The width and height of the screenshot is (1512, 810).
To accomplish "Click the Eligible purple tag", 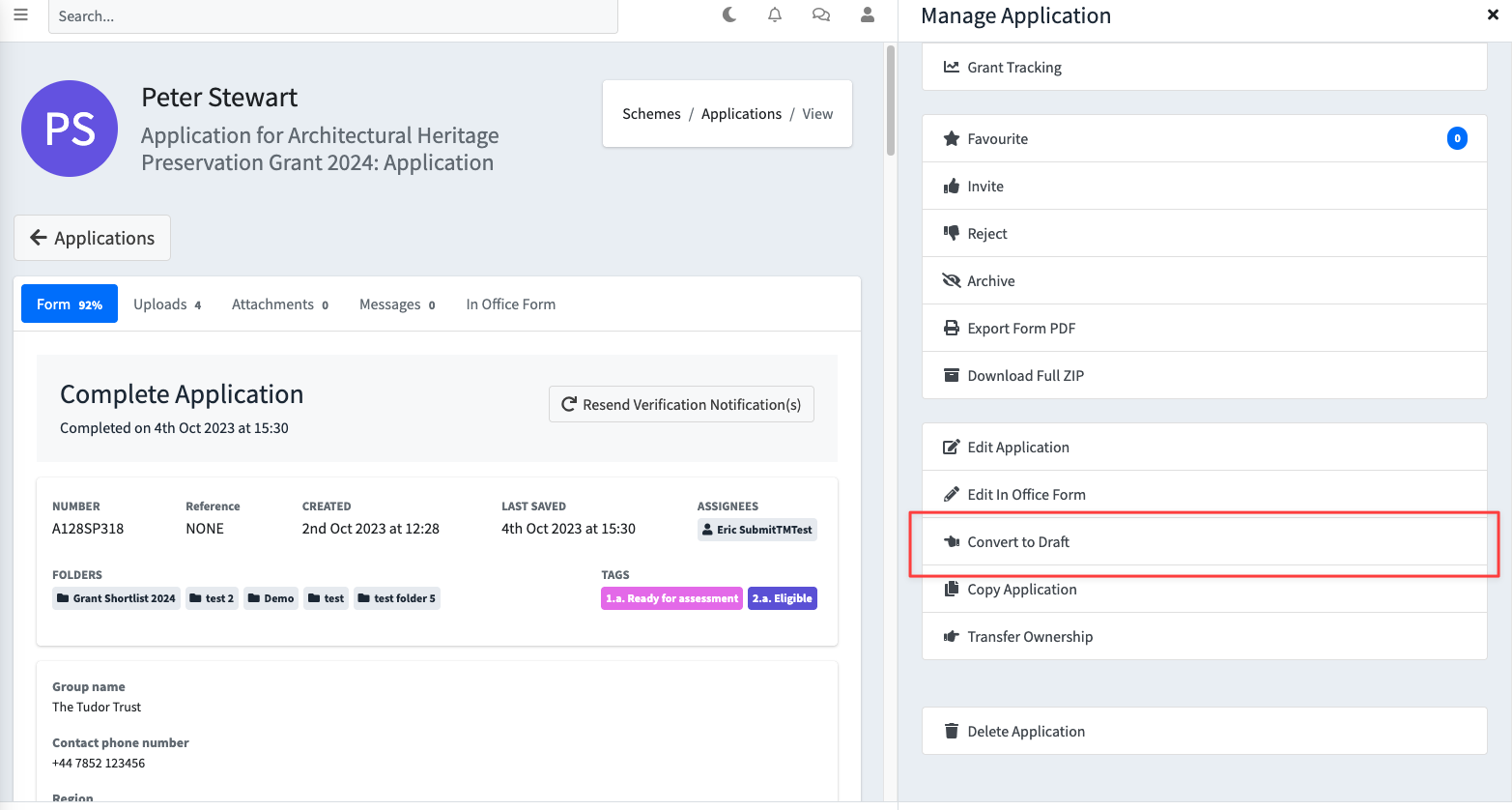I will pyautogui.click(x=783, y=598).
